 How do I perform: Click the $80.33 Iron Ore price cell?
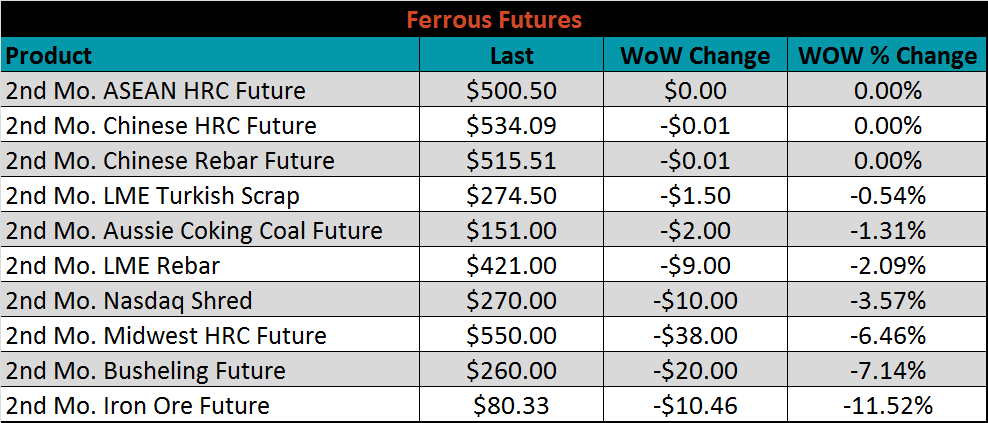511,404
